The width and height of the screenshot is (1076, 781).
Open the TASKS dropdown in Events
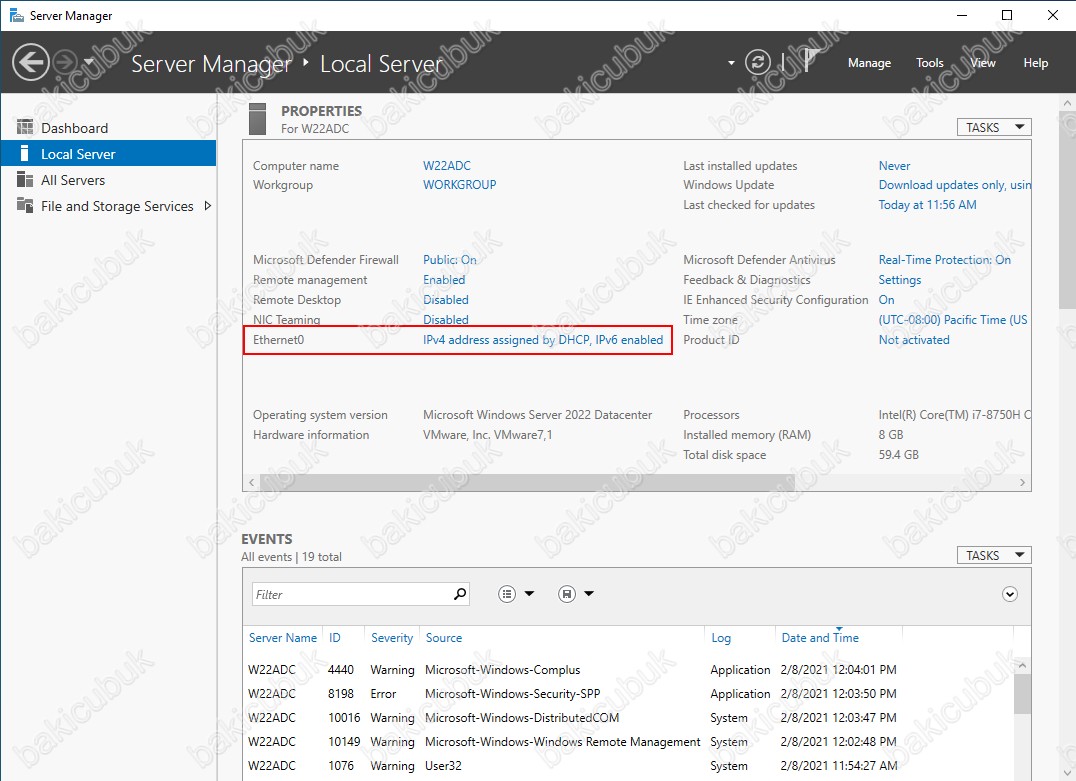[x=994, y=555]
